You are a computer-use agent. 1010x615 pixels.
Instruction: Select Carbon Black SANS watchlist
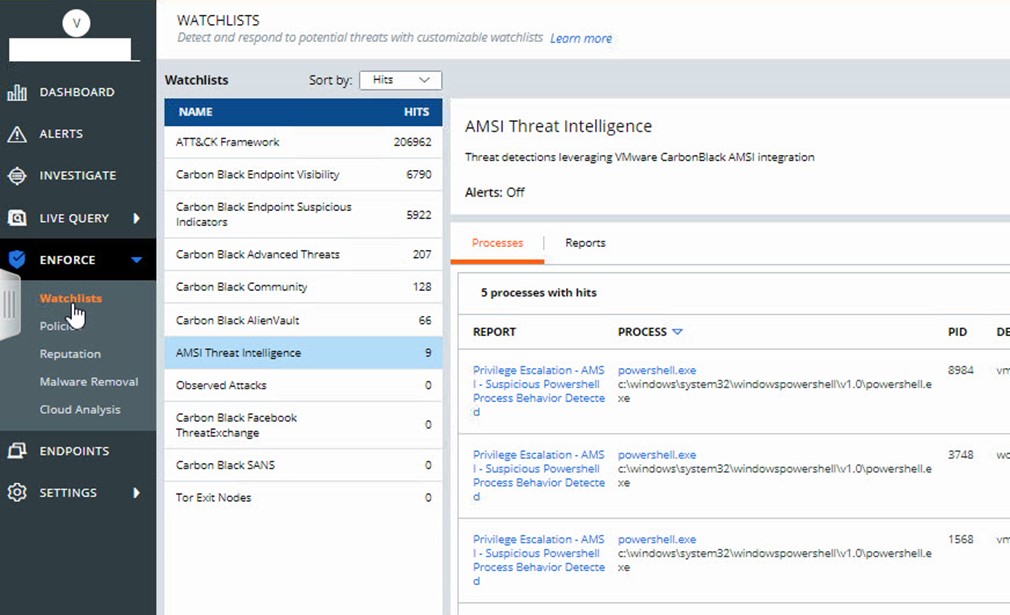pyautogui.click(x=303, y=465)
